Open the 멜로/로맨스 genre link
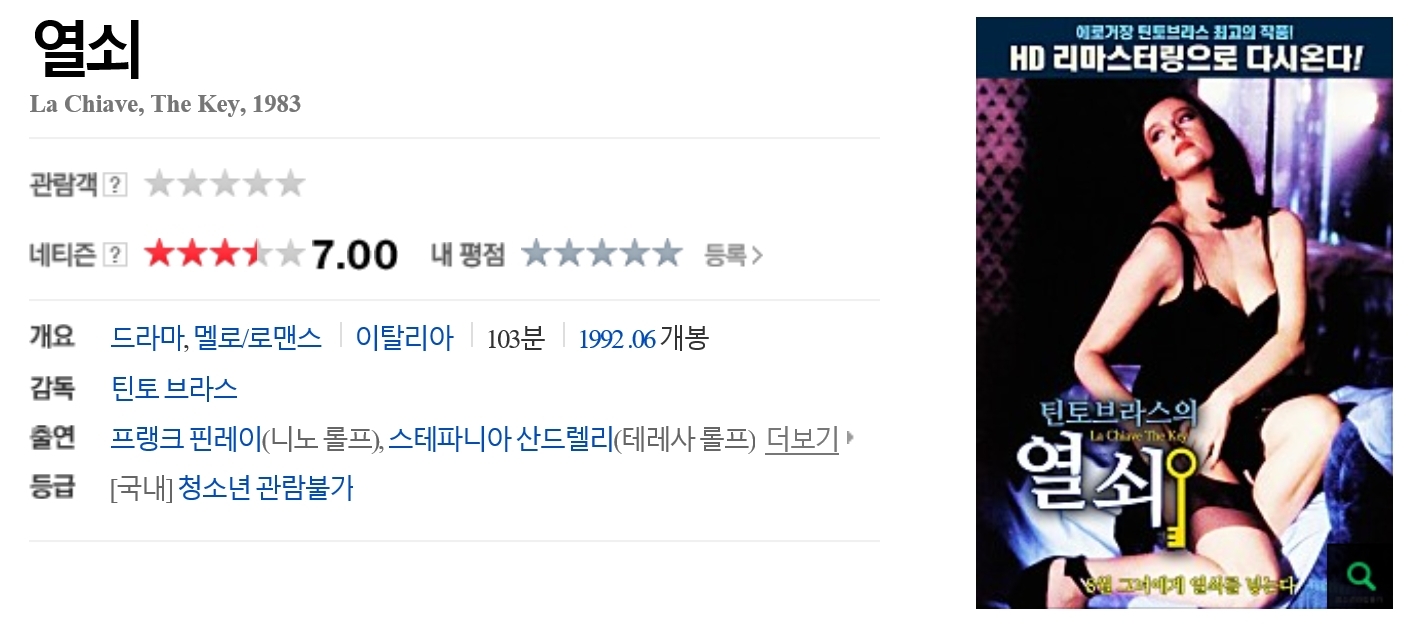1414x626 pixels. [x=257, y=338]
